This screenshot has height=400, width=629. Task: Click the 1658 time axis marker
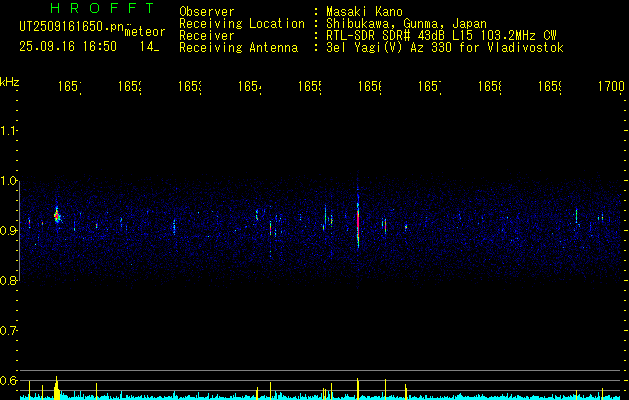tap(490, 87)
